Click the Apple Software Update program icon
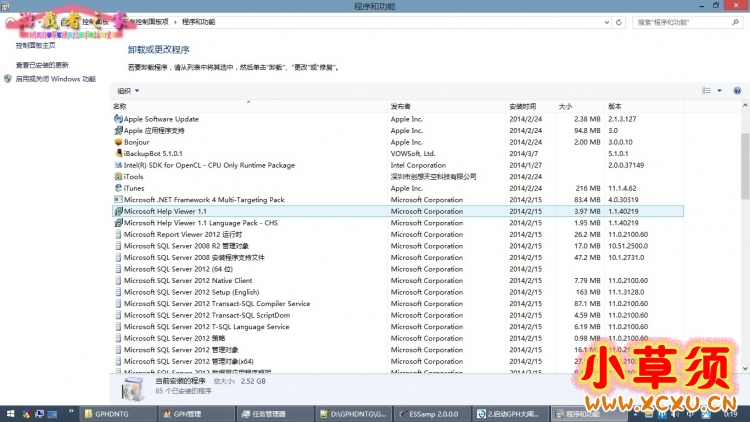This screenshot has width=750, height=422. pos(118,119)
